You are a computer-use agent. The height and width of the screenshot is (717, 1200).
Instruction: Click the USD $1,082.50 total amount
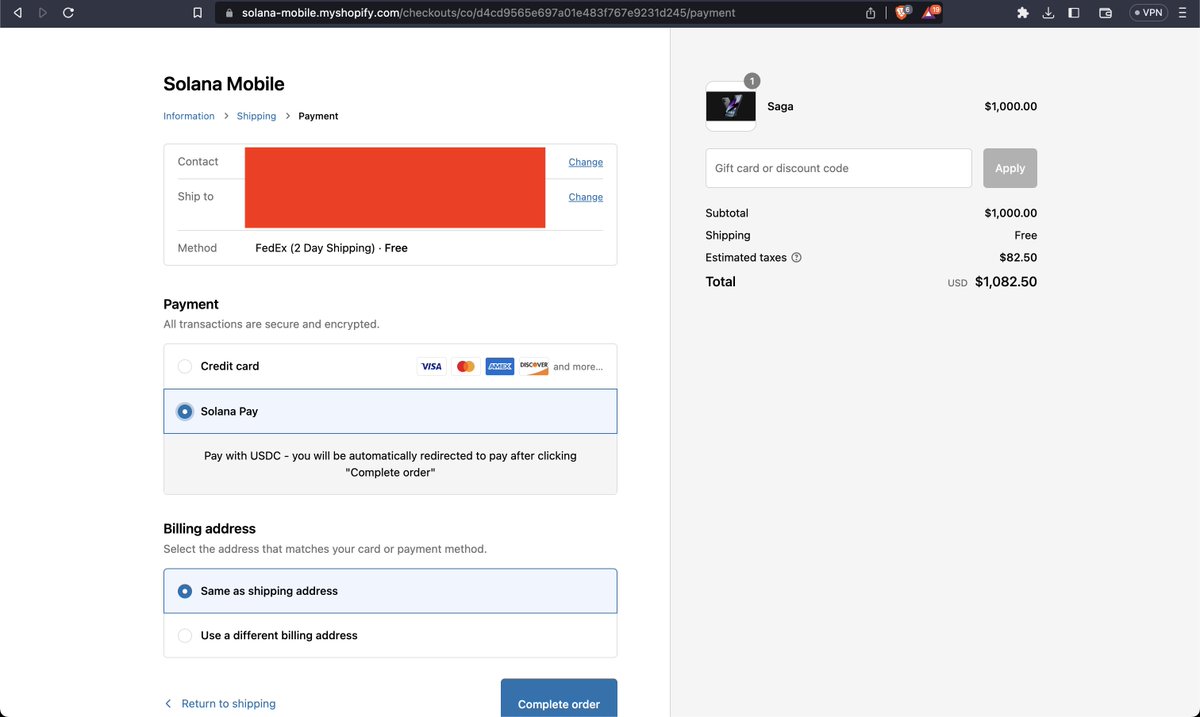click(x=992, y=282)
